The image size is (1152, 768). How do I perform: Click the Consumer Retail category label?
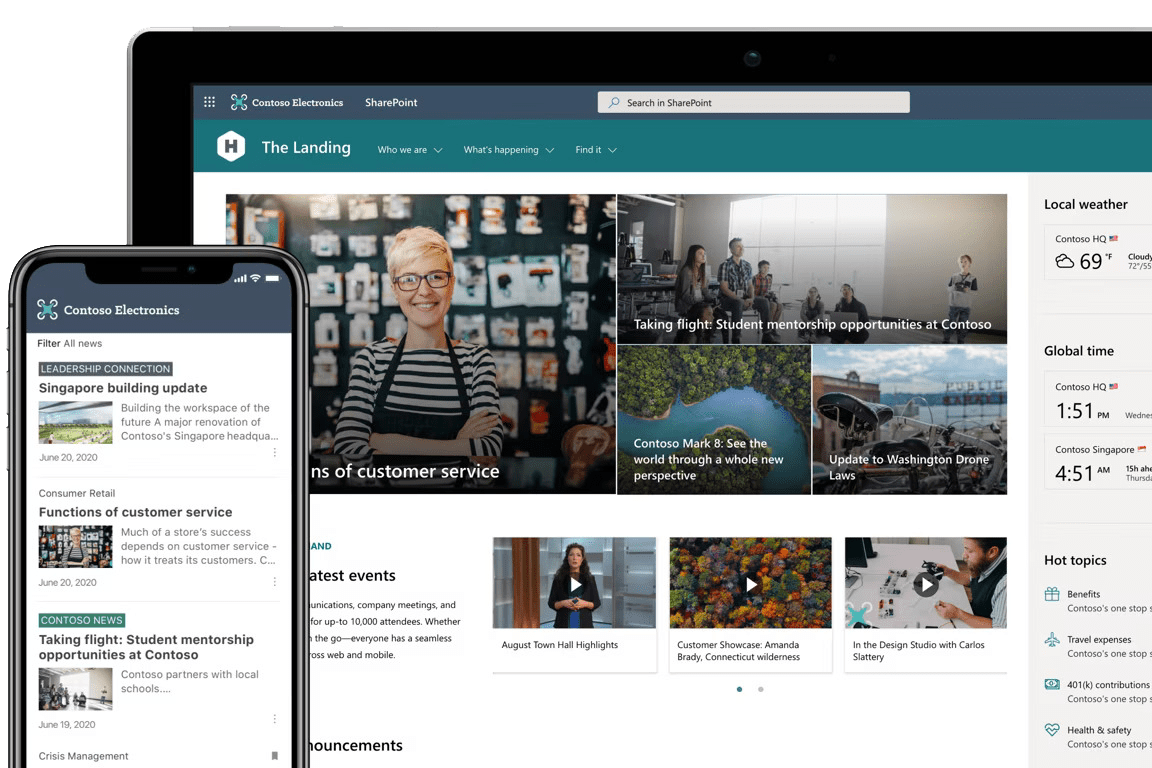point(77,493)
